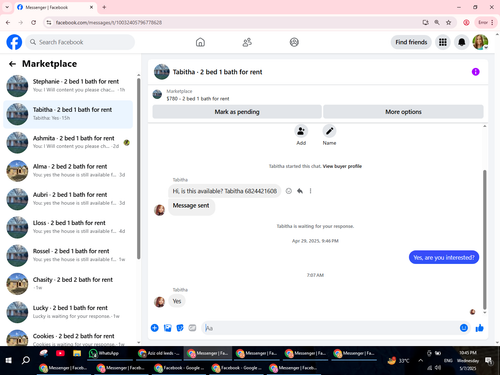
Task: Open the emoji picker in message box
Action: pos(464,328)
